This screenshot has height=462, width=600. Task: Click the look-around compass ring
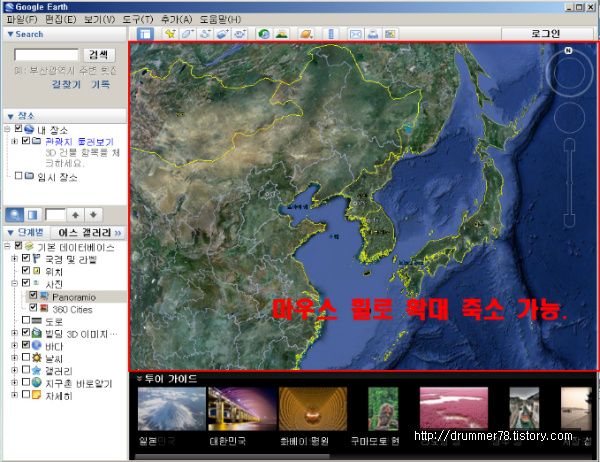pyautogui.click(x=569, y=73)
